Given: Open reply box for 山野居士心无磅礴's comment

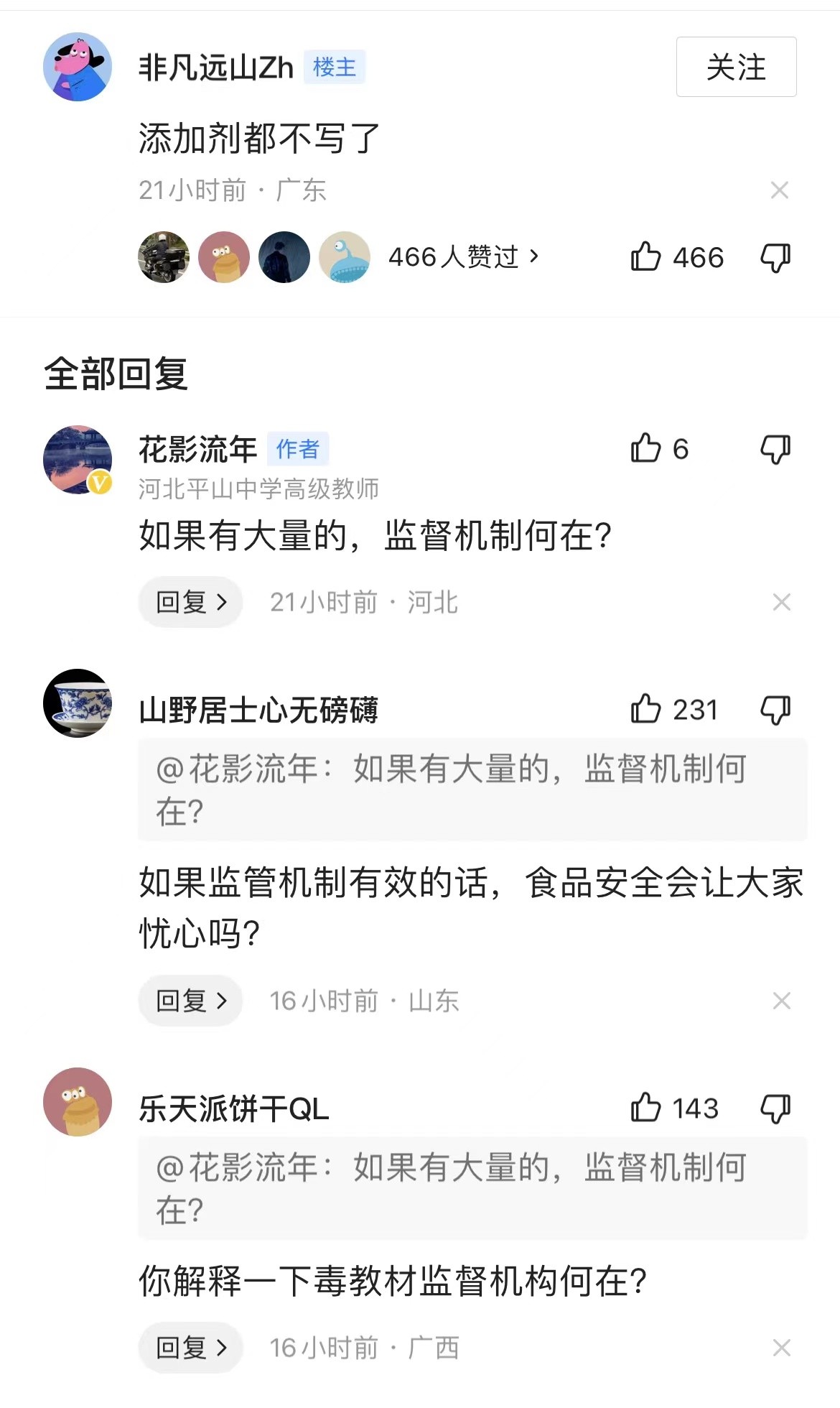Looking at the screenshot, I should (190, 1001).
